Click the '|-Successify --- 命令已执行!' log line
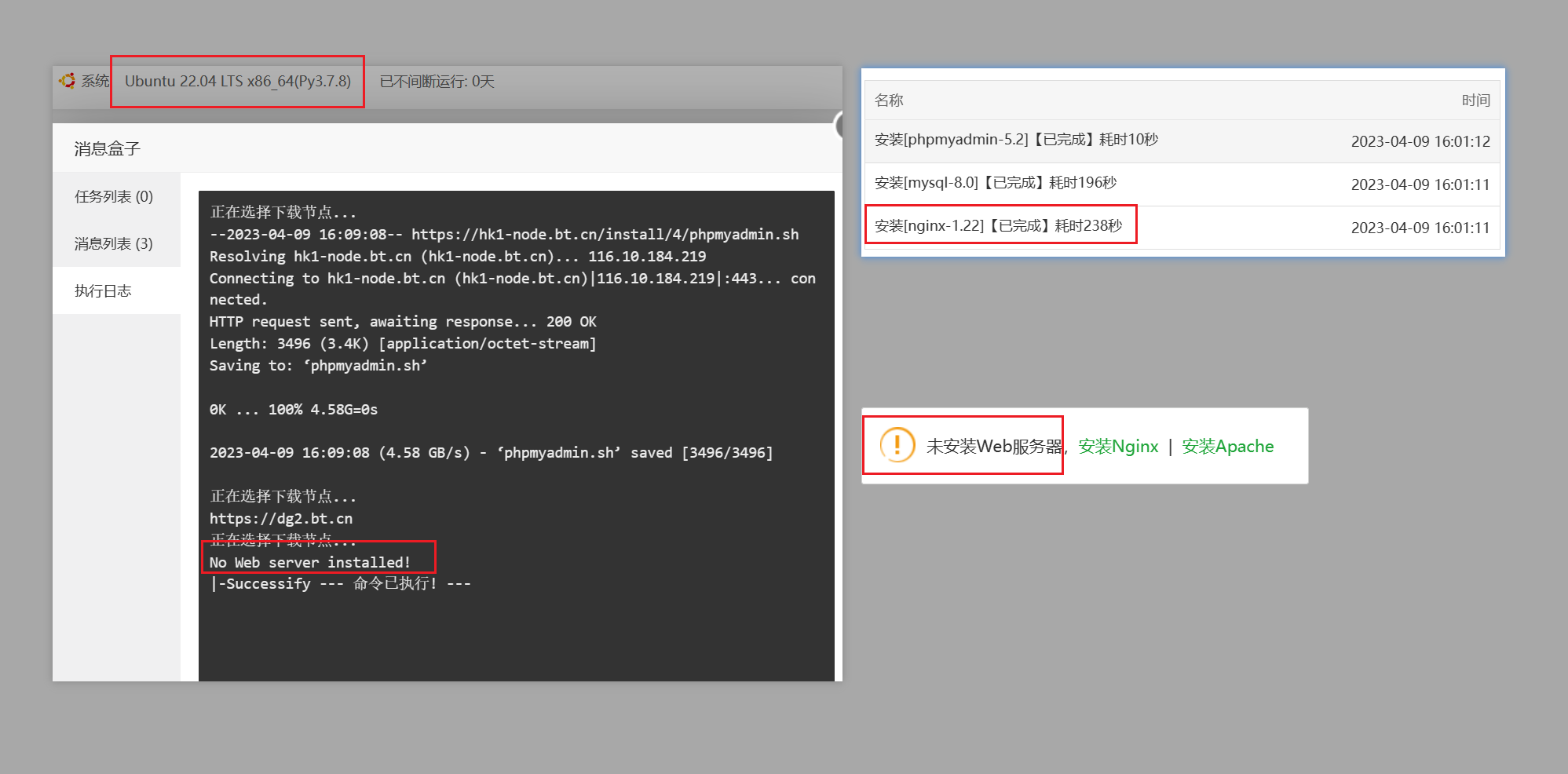This screenshot has height=774, width=1568. click(340, 583)
